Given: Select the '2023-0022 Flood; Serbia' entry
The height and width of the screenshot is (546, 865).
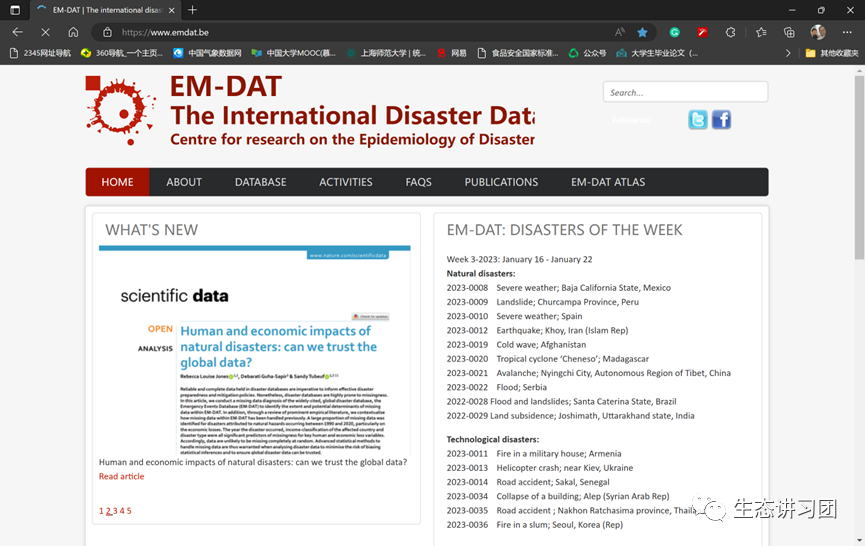Looking at the screenshot, I should (496, 387).
